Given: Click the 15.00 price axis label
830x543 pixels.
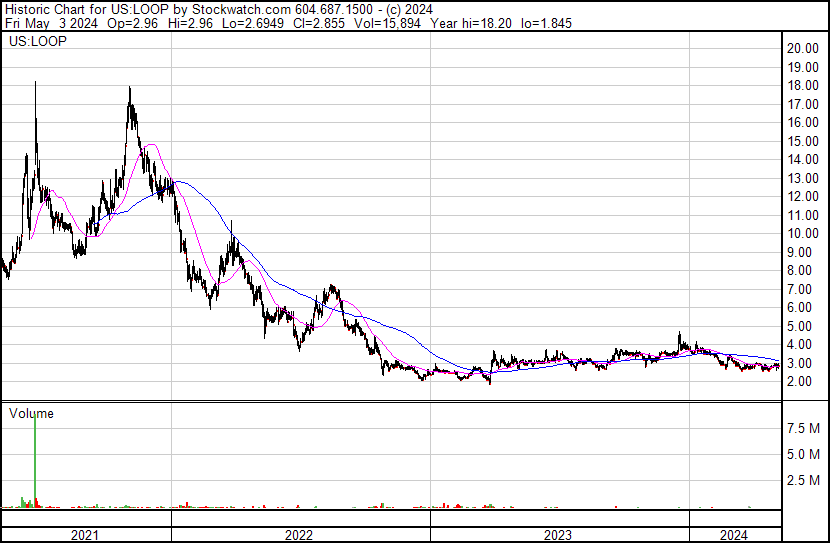Looking at the screenshot, I should coord(803,141).
